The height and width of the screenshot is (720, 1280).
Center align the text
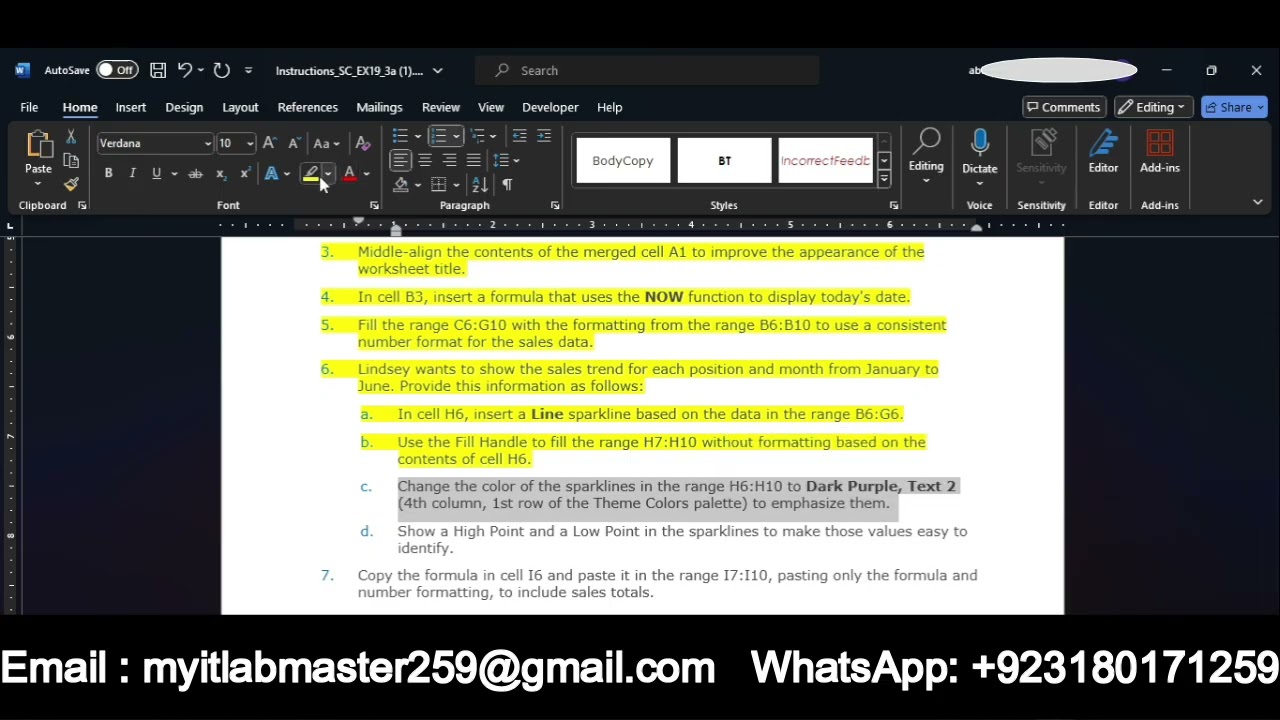pos(425,160)
